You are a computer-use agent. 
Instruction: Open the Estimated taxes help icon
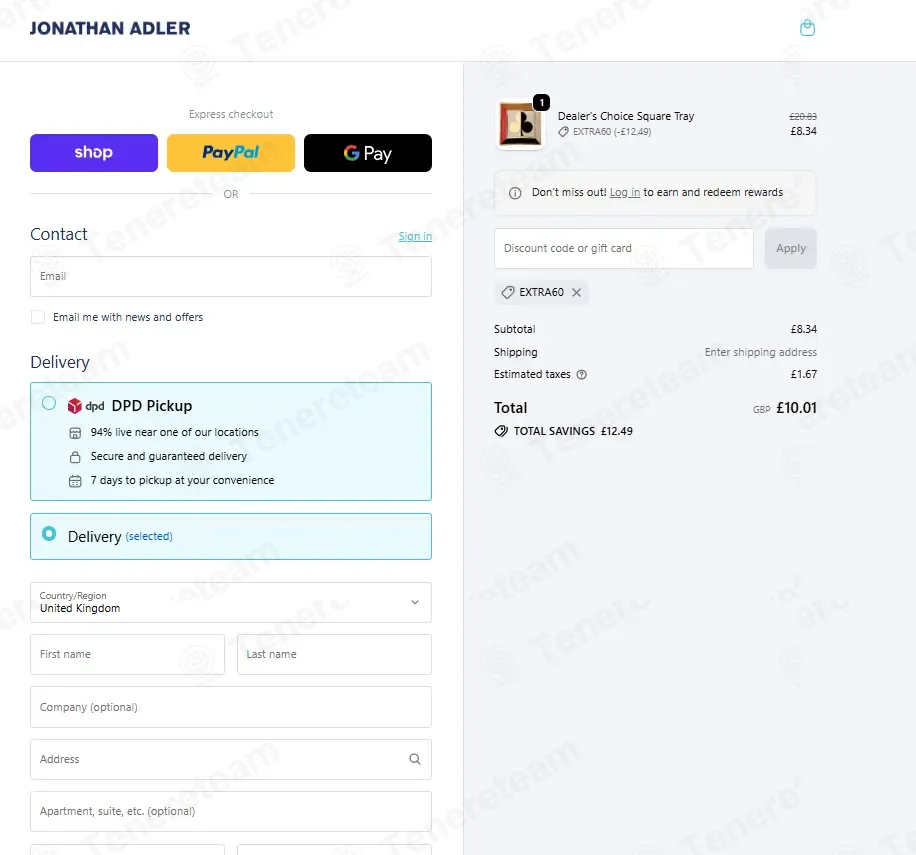pyautogui.click(x=581, y=375)
